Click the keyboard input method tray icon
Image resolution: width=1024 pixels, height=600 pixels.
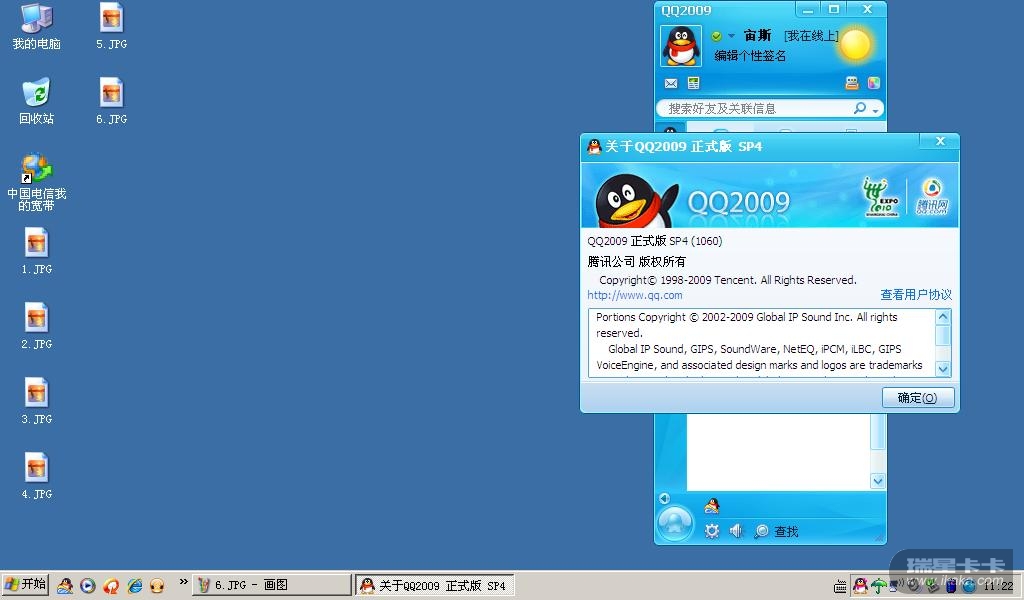(840, 587)
